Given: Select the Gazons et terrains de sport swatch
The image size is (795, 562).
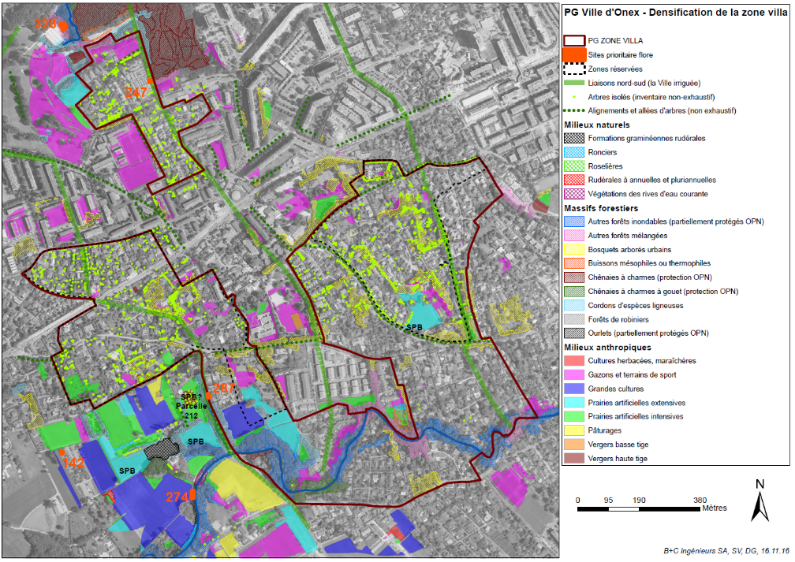Looking at the screenshot, I should (573, 374).
